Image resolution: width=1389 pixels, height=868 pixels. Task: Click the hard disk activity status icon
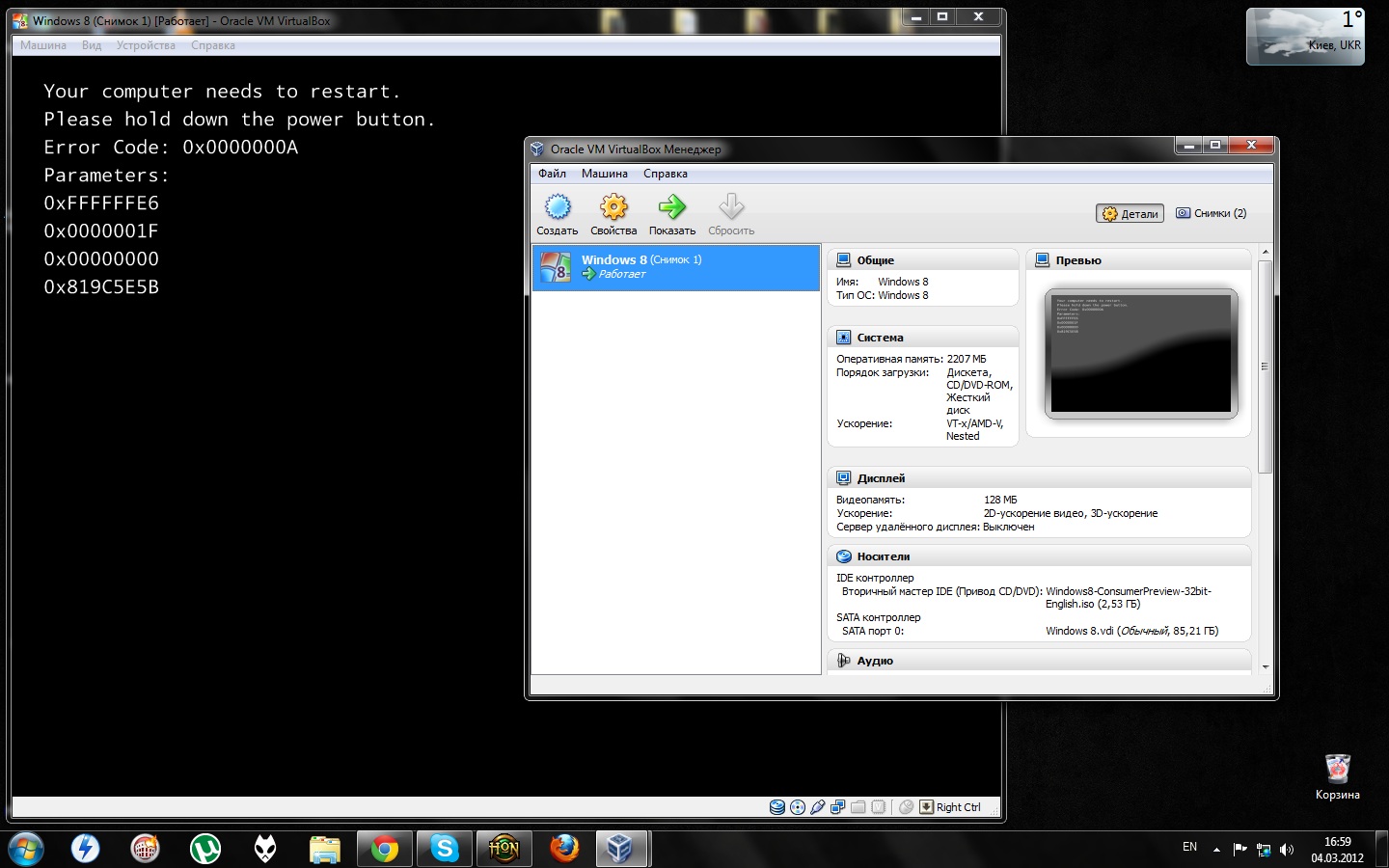[x=777, y=807]
